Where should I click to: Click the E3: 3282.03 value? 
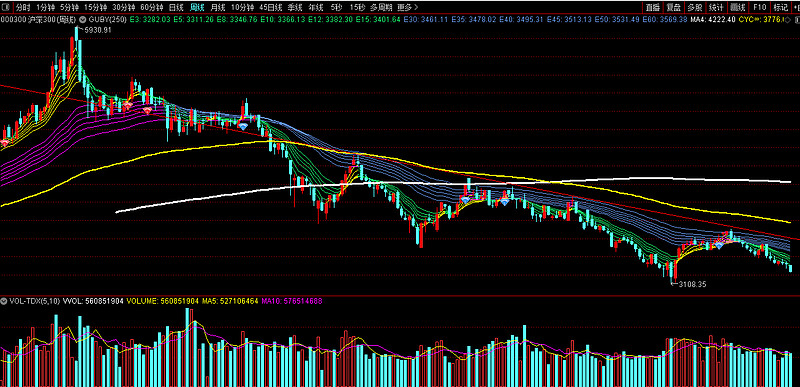tap(150, 19)
